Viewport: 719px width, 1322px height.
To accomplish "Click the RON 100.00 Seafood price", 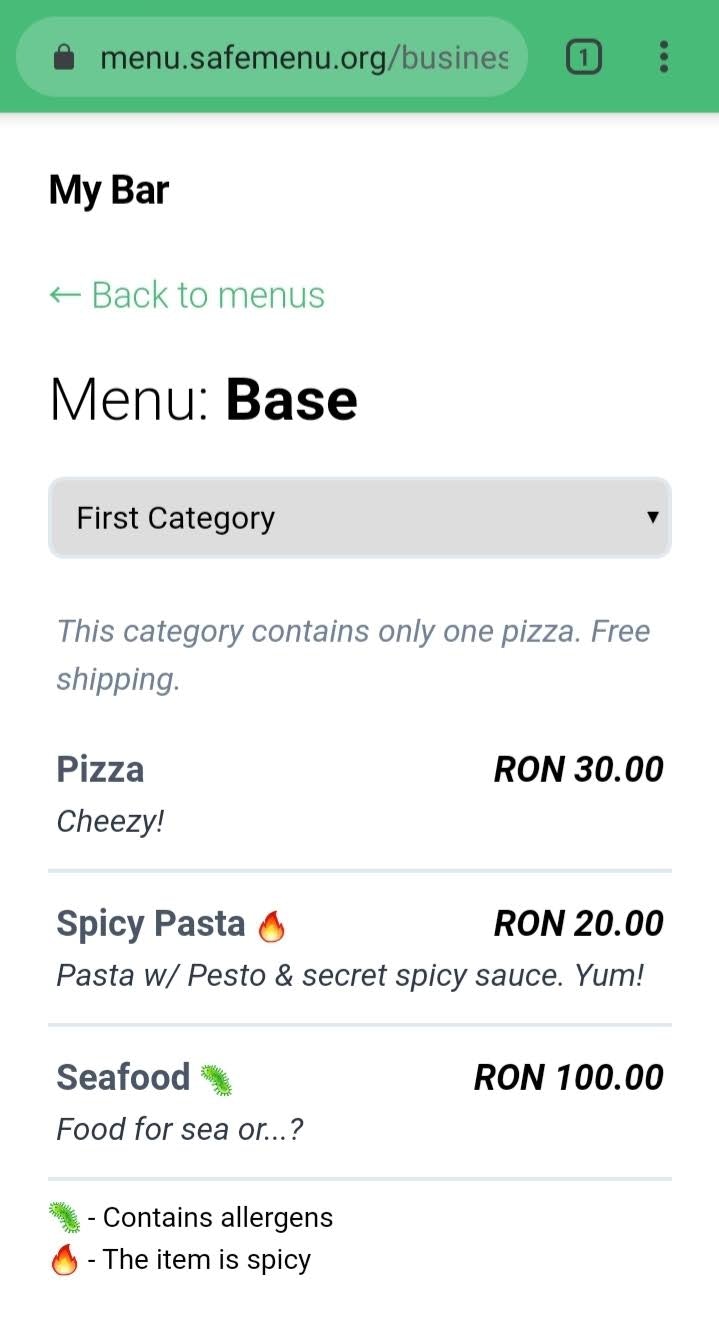I will [568, 1077].
